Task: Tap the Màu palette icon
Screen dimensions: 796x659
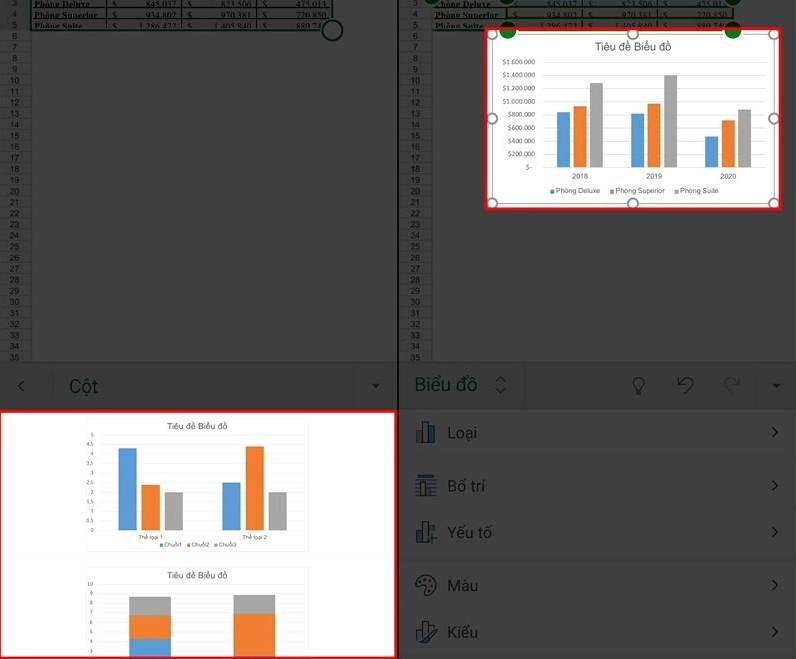Action: pyautogui.click(x=425, y=585)
